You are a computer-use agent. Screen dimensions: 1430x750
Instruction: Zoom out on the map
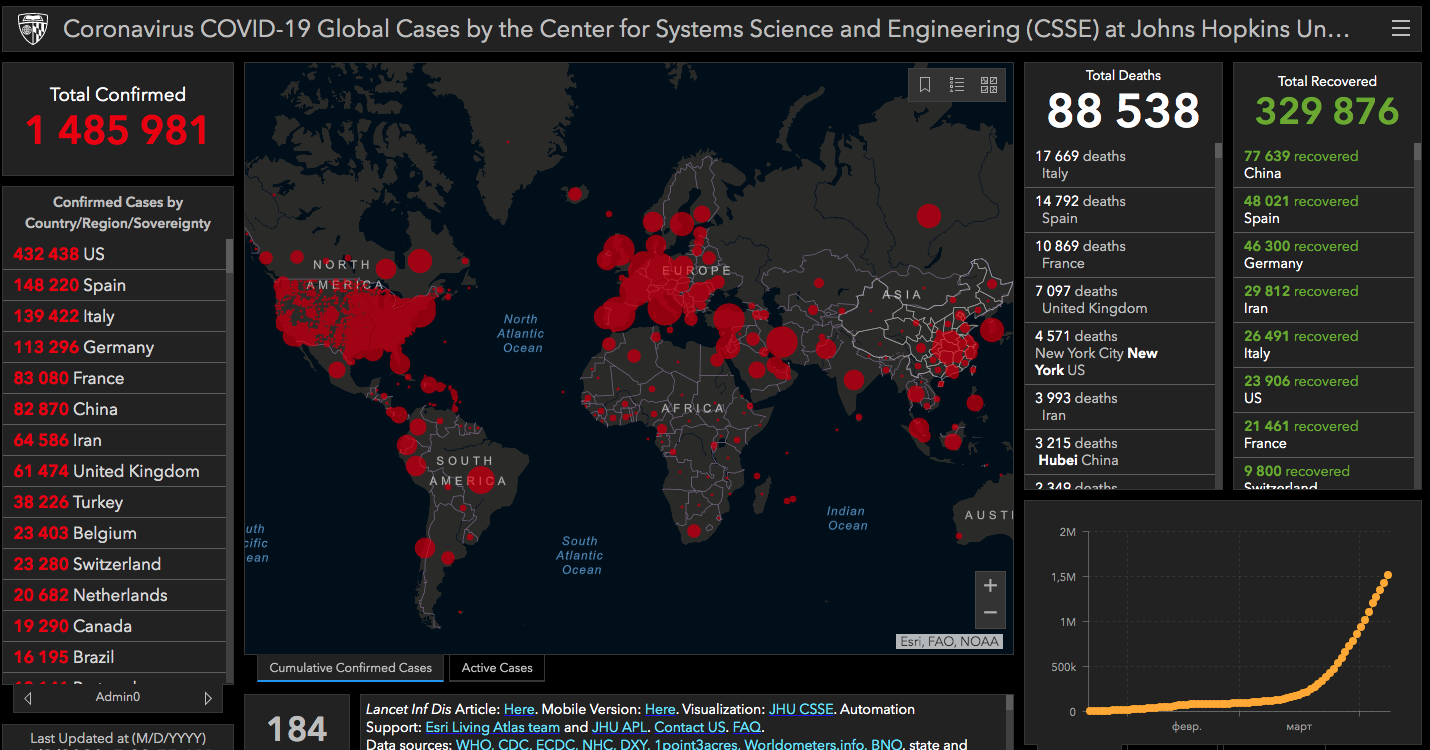pyautogui.click(x=990, y=613)
